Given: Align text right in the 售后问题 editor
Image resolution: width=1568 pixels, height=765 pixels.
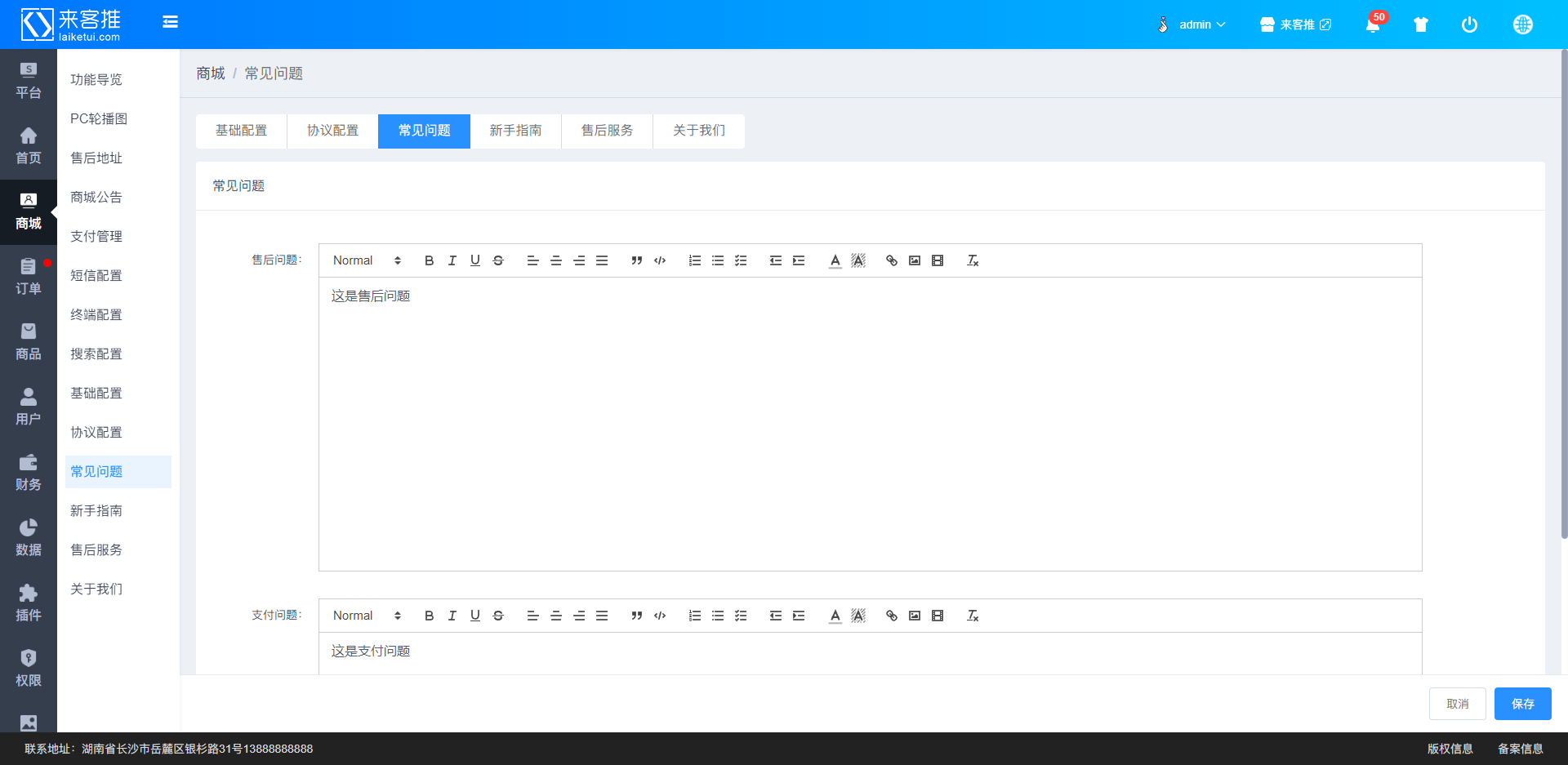Looking at the screenshot, I should click(578, 260).
